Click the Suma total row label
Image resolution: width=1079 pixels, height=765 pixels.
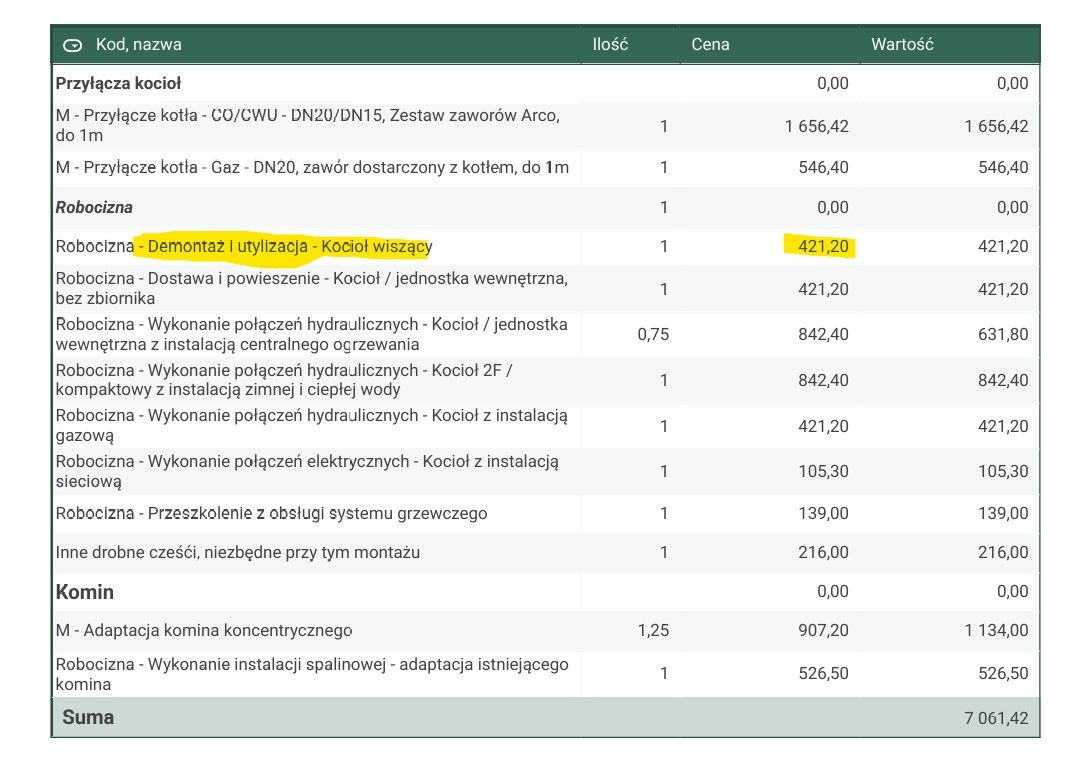click(x=88, y=718)
